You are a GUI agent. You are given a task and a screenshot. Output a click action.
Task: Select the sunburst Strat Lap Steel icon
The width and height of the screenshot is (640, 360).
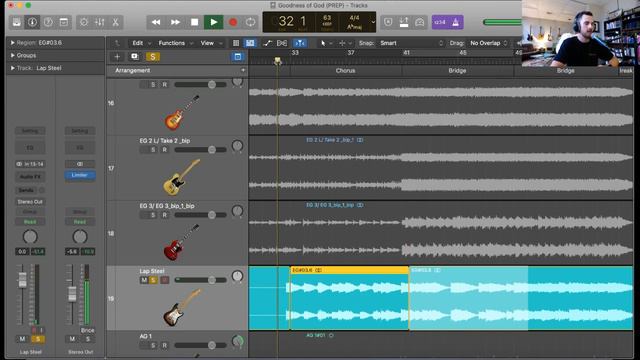[x=182, y=307]
